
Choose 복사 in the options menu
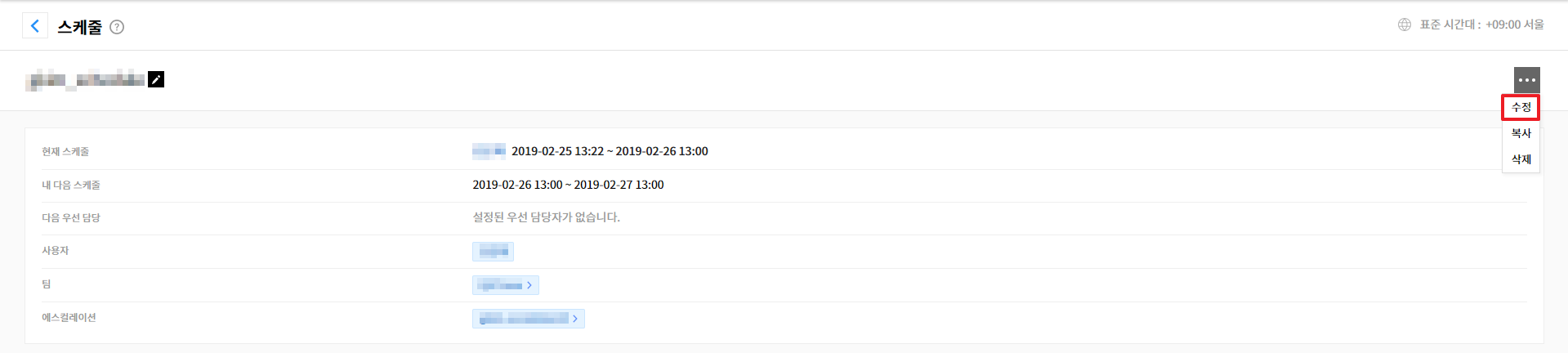pos(1521,133)
